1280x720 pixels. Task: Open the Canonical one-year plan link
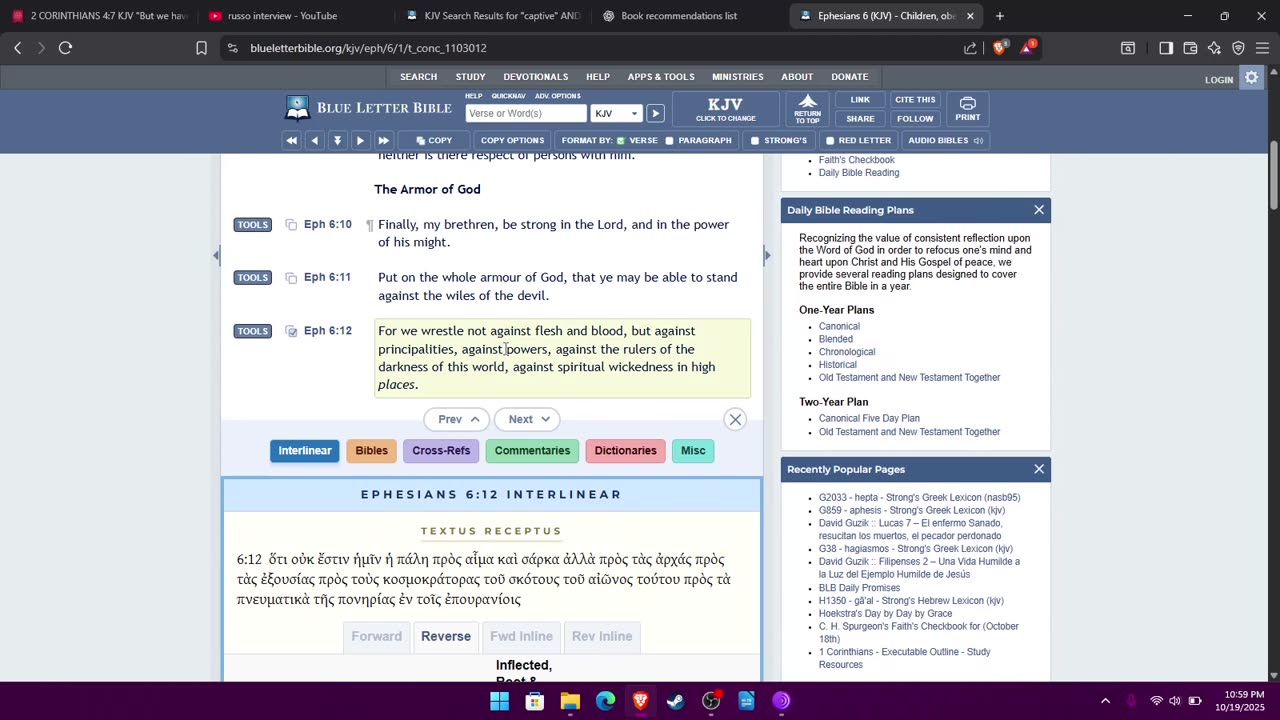839,327
